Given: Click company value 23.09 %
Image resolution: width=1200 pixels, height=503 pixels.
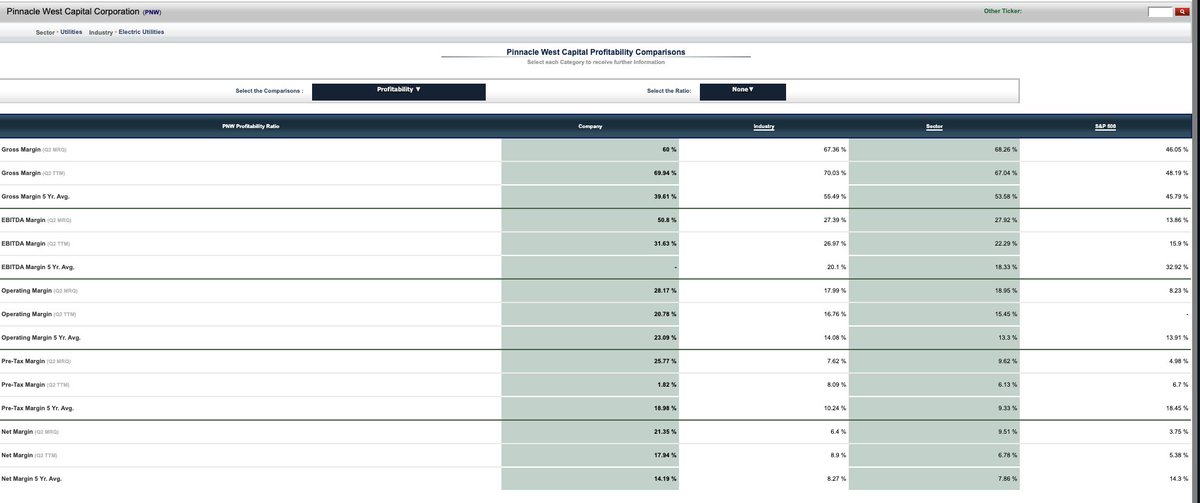Looking at the screenshot, I should coord(665,338).
